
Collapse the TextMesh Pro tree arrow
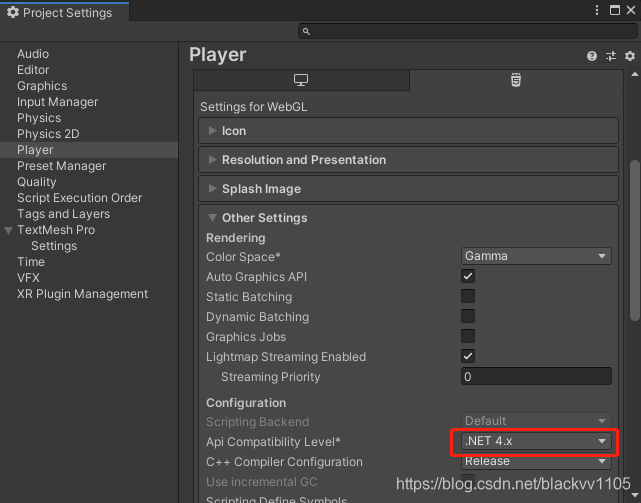tap(9, 230)
